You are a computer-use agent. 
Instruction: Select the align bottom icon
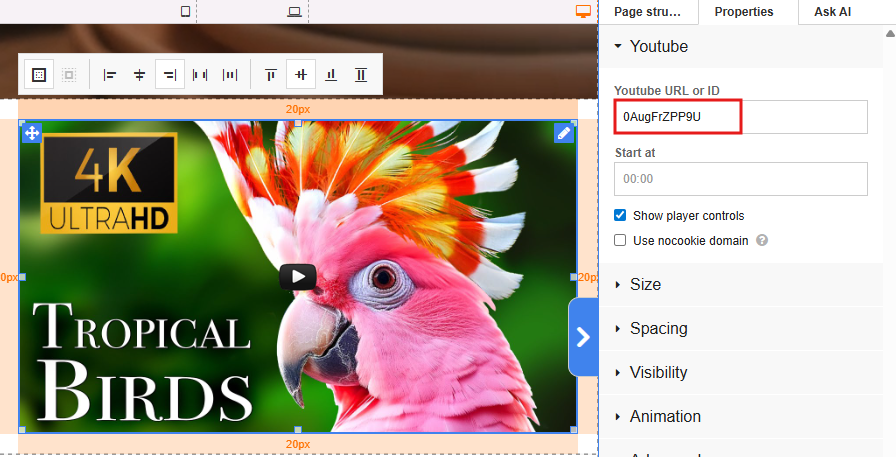(x=331, y=75)
